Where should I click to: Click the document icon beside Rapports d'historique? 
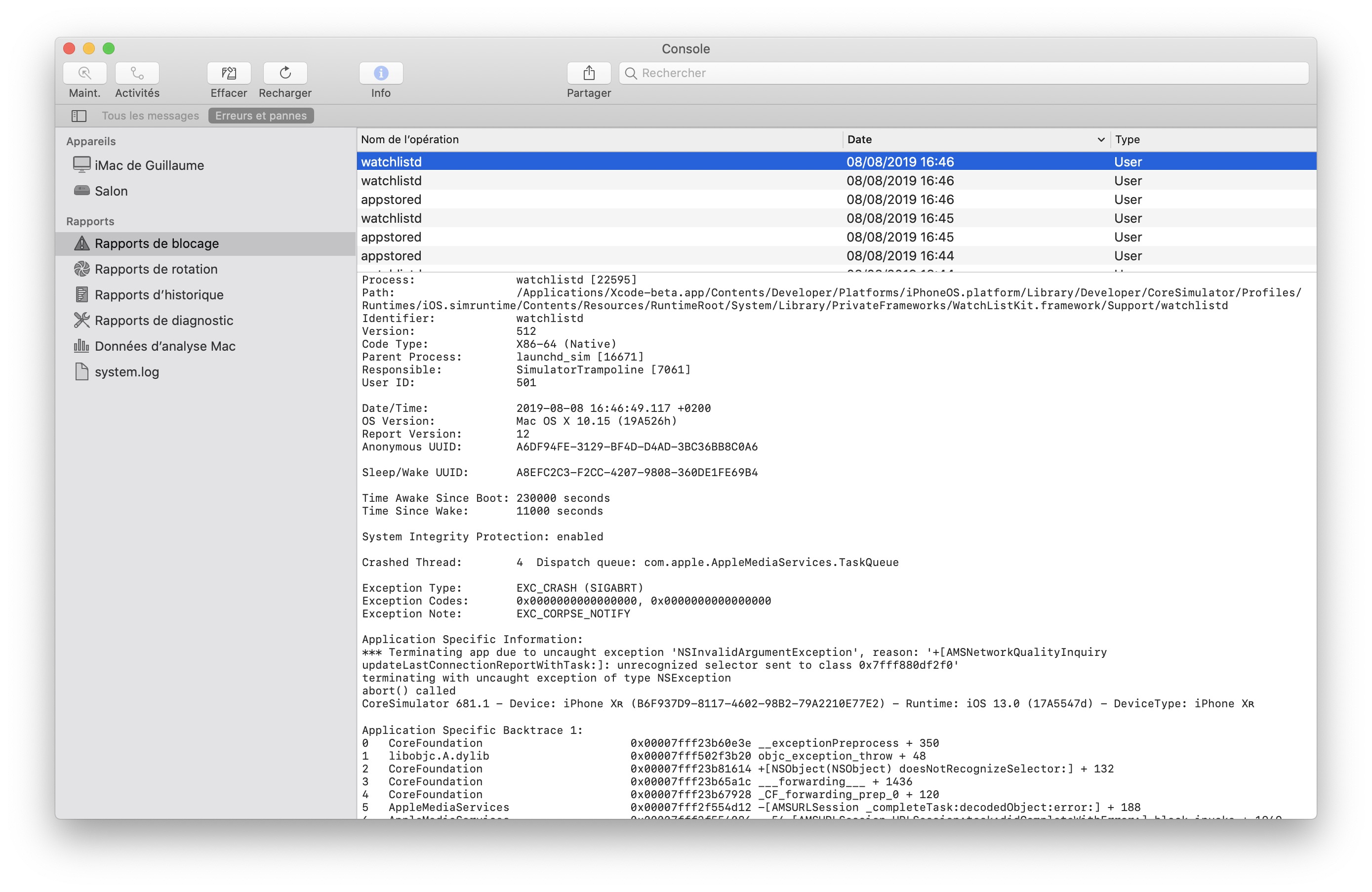click(x=82, y=295)
